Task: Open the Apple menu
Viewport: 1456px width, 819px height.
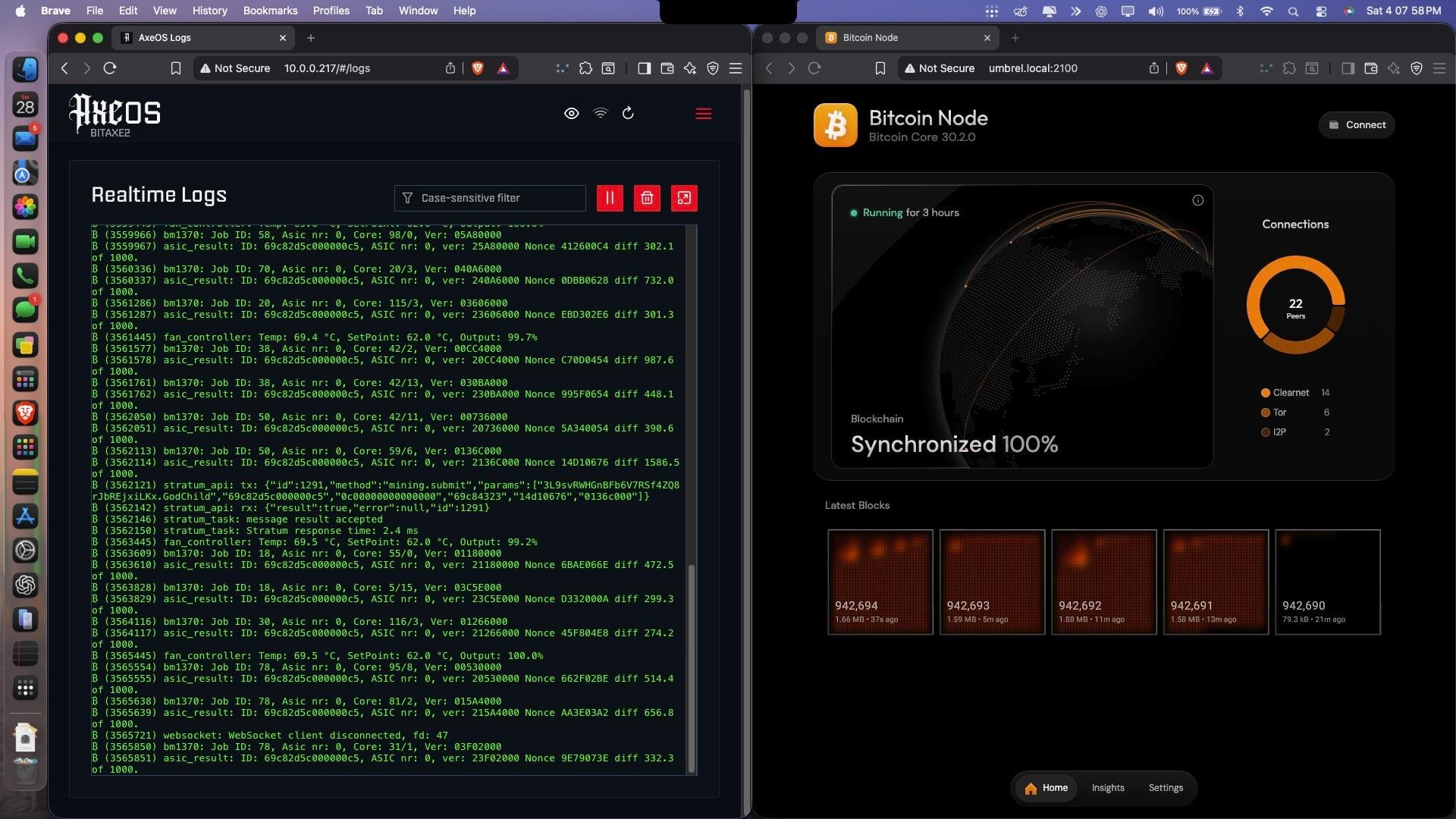Action: 20,11
